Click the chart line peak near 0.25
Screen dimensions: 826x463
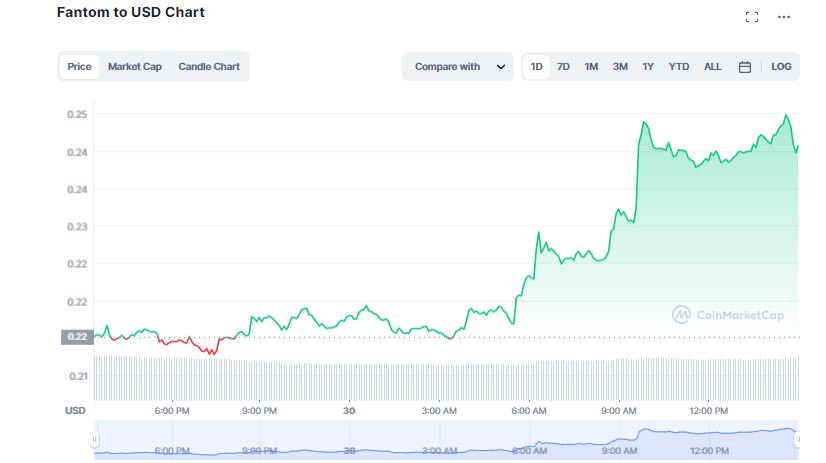pos(786,116)
